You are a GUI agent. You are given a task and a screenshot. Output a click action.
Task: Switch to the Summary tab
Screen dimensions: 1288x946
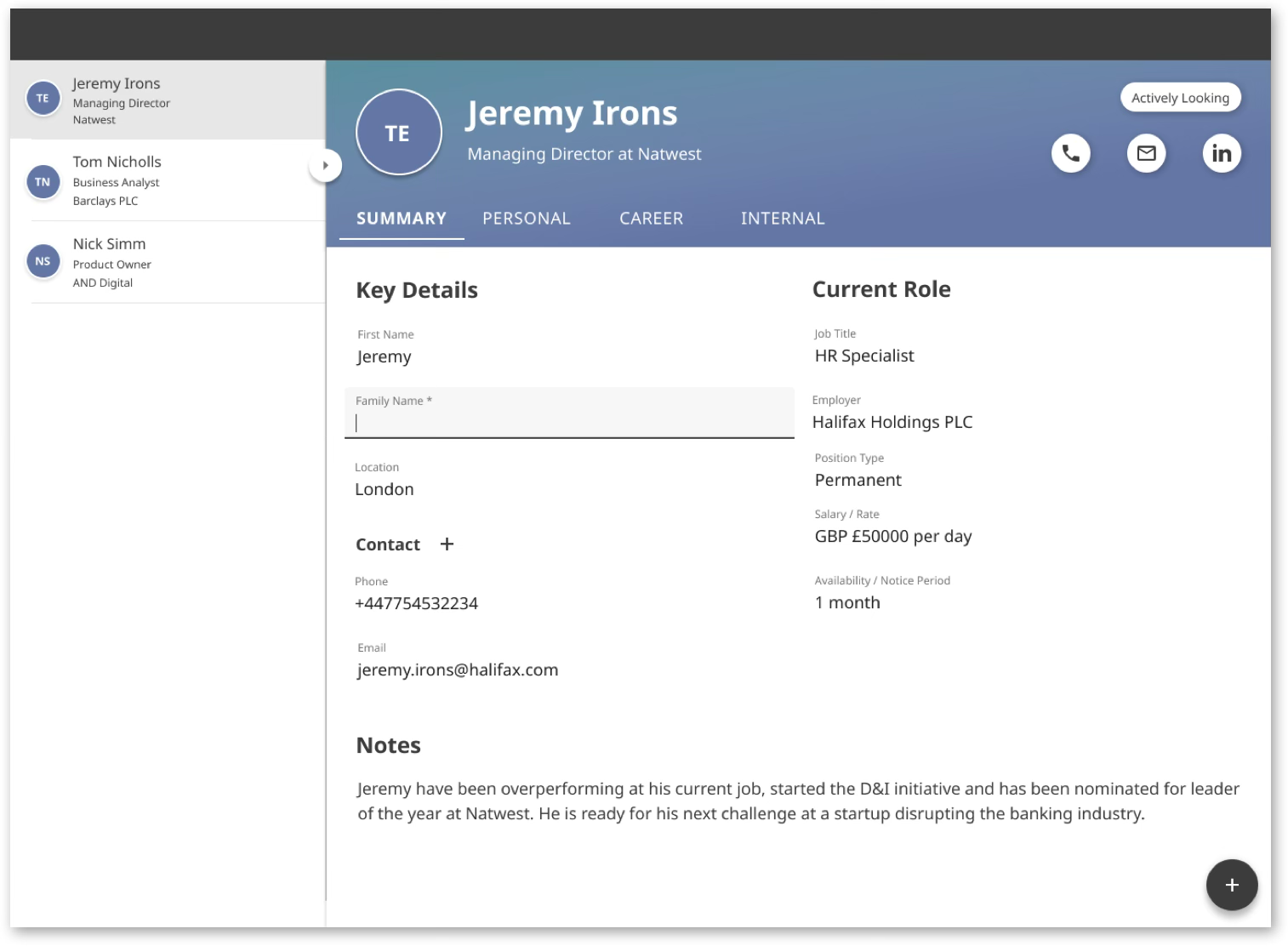402,219
